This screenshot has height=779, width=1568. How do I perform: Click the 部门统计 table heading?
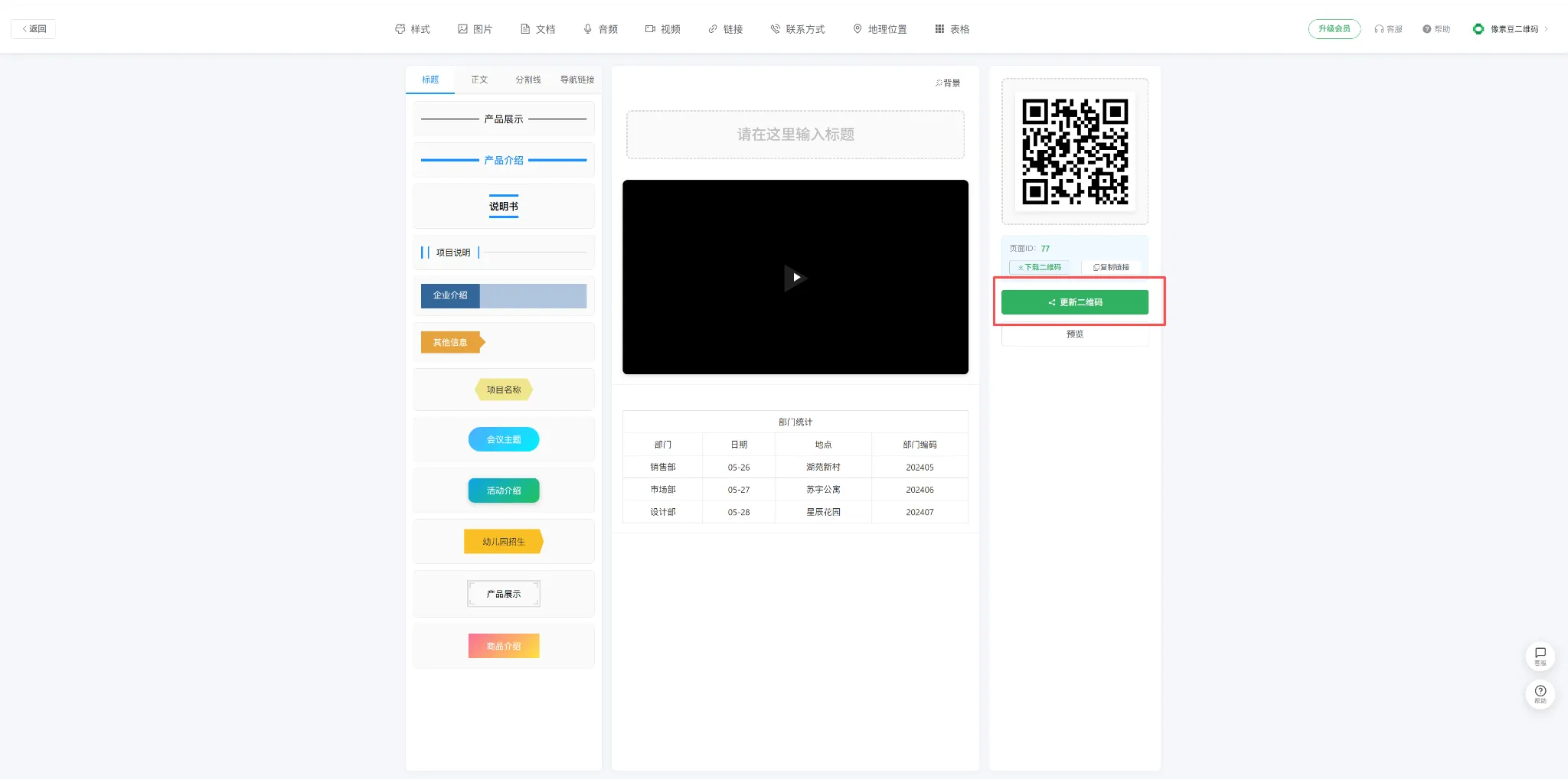795,422
